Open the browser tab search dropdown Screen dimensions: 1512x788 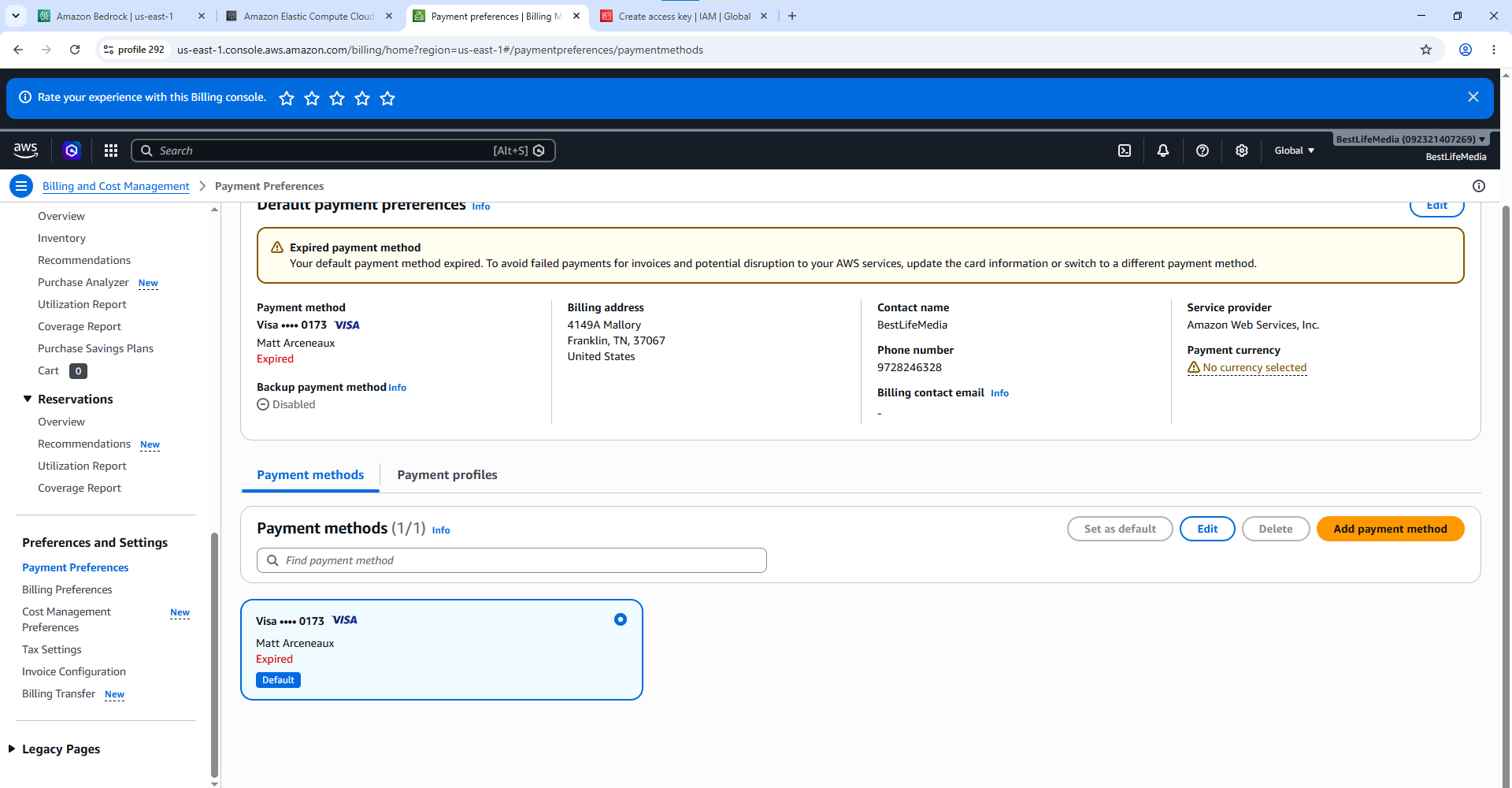point(16,16)
